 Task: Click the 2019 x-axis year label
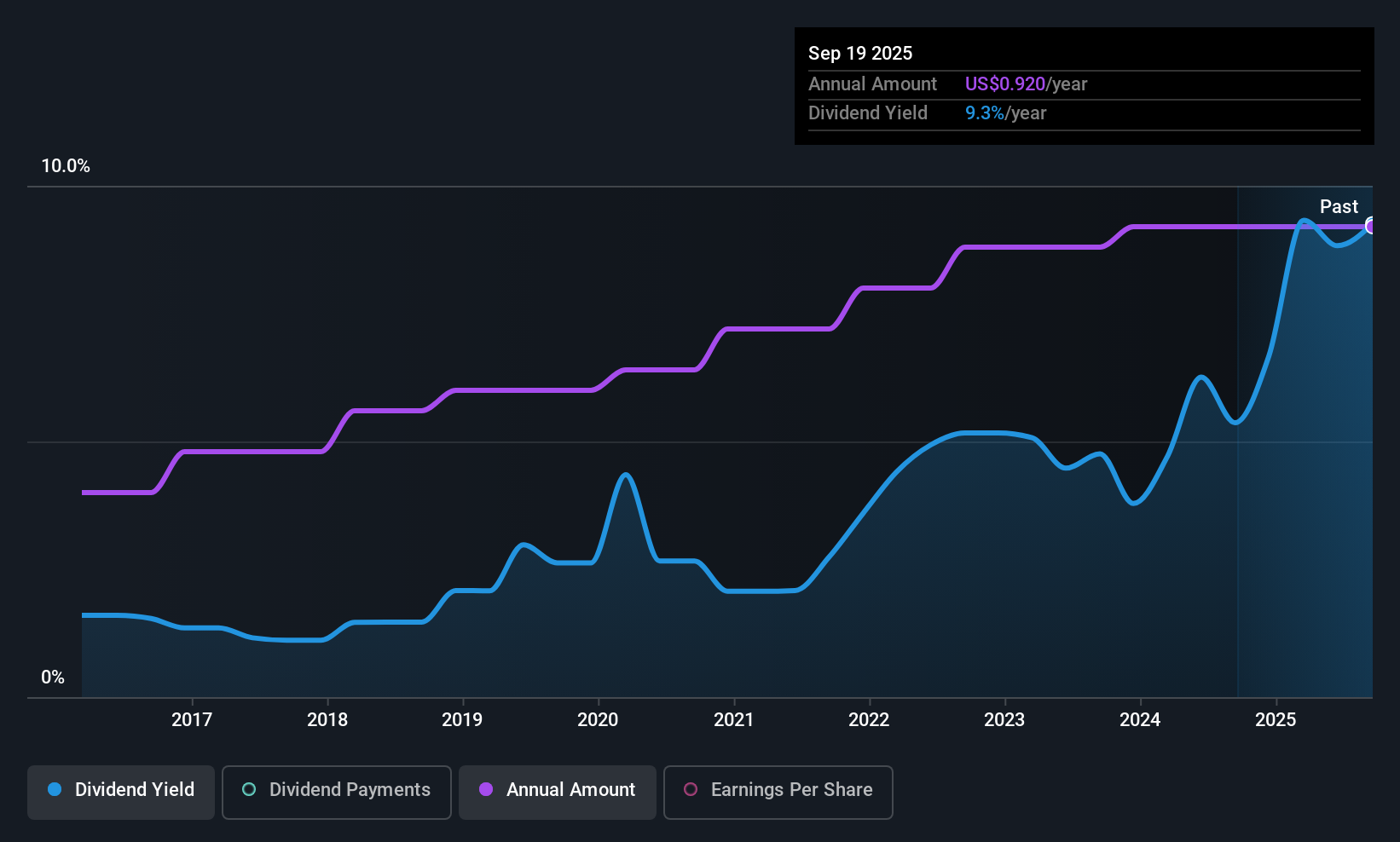462,720
